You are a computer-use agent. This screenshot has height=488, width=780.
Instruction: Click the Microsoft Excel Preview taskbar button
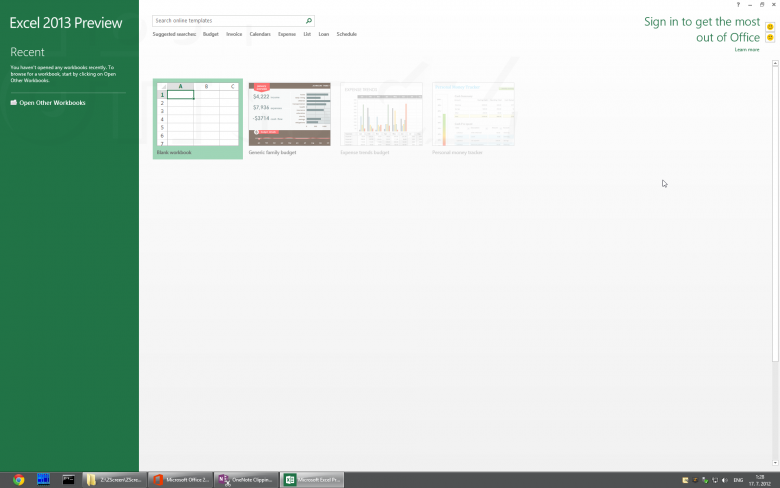tap(312, 480)
